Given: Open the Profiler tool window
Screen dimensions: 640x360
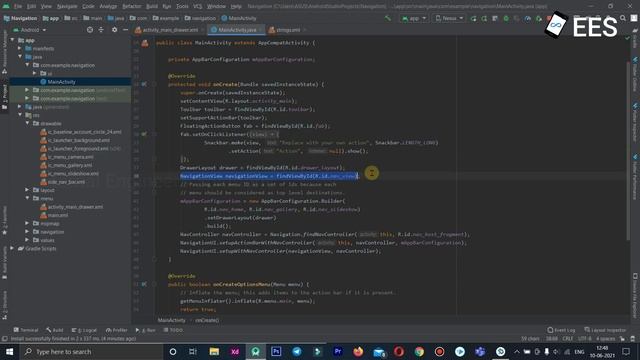Looking at the screenshot, I should (116, 330).
